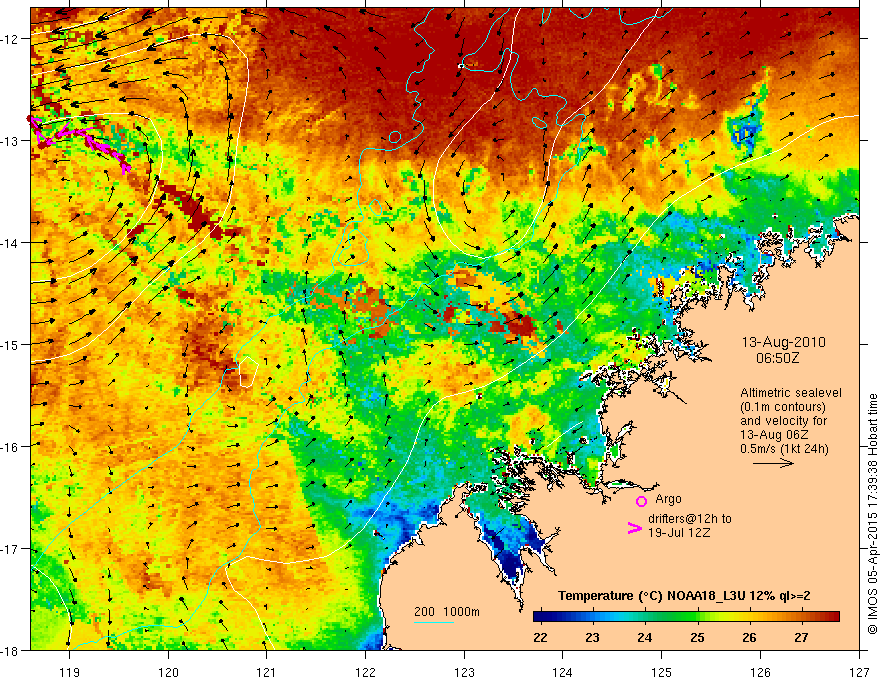Click the '13-Aug-2010' date label
880x680 pixels.
coord(783,342)
